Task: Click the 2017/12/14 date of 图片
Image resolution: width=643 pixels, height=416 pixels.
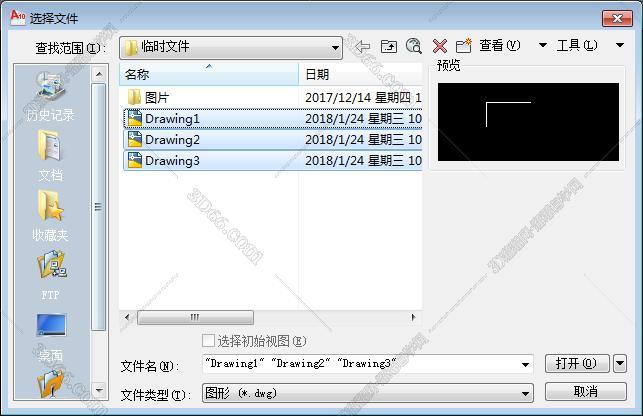Action: coord(363,98)
